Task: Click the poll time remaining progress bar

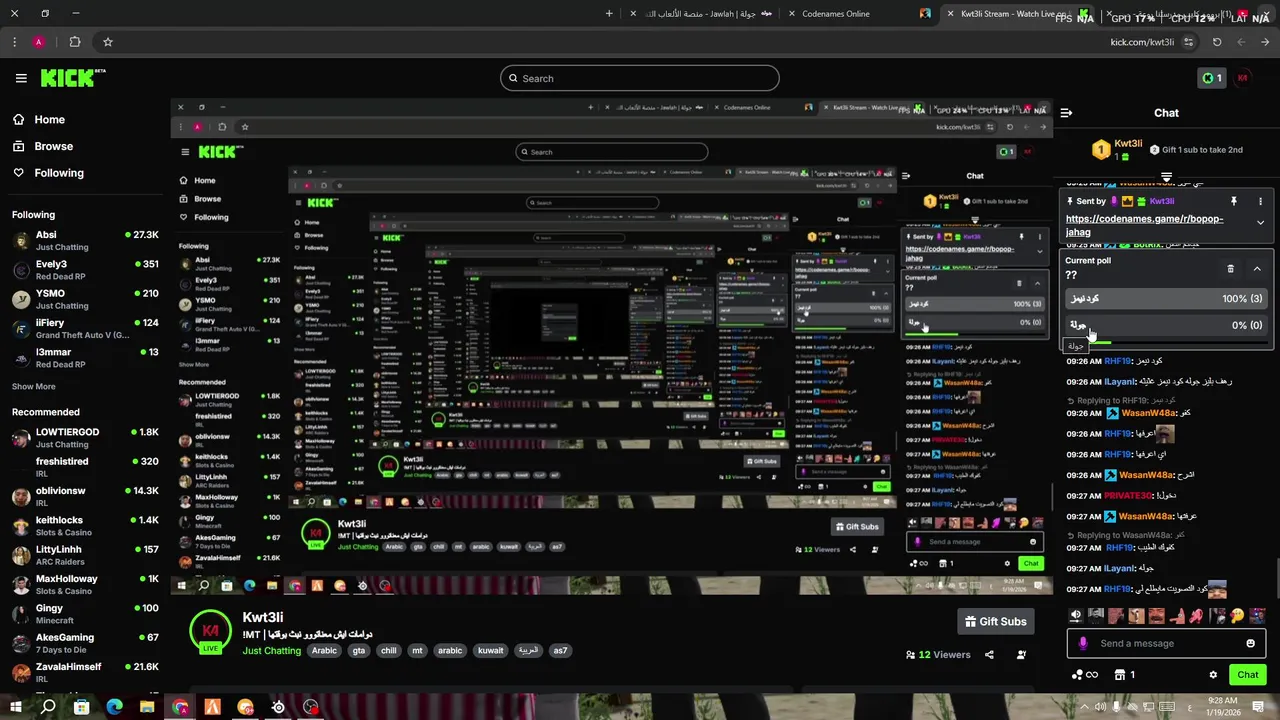Action: point(1166,343)
